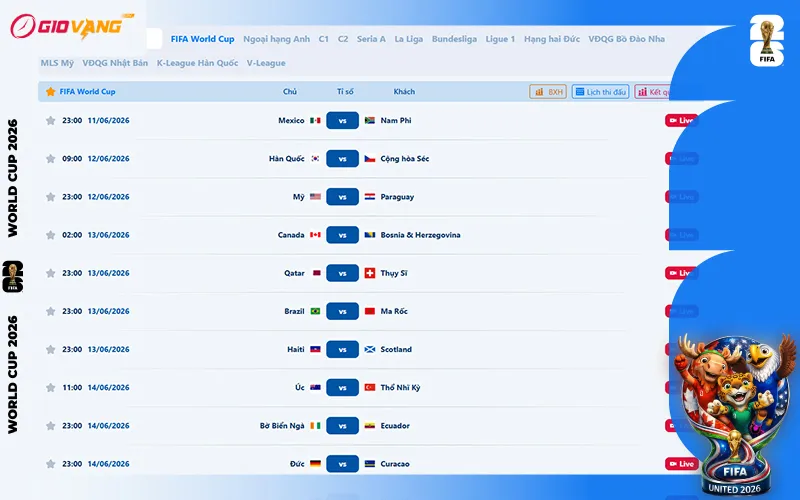The image size is (800, 500).
Task: Click the Hàn Quốc flag icon
Action: pyautogui.click(x=315, y=159)
